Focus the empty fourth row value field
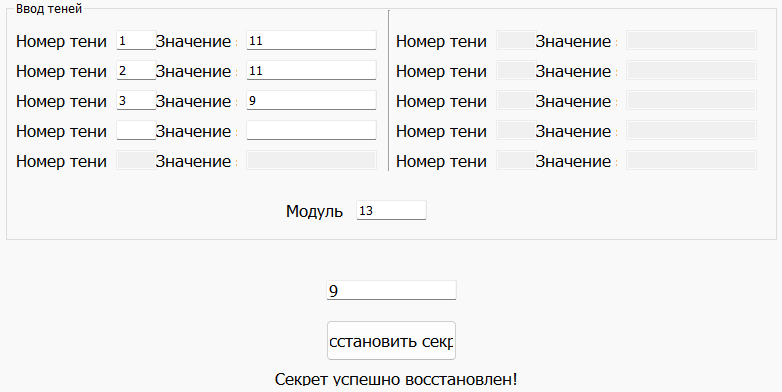This screenshot has height=392, width=782. coord(311,130)
